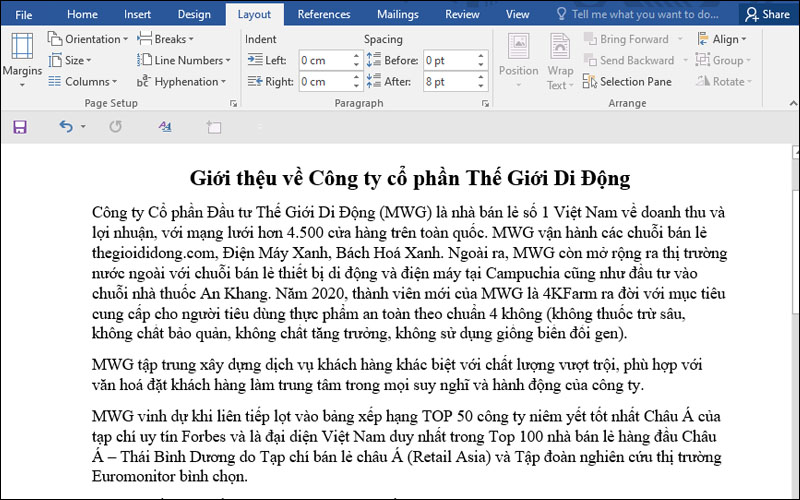This screenshot has width=800, height=500.
Task: Open the Size dropdown
Action: 70,60
